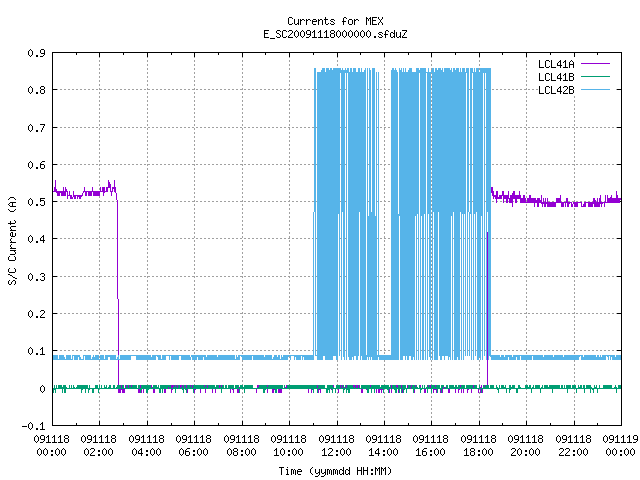Click the 0.5 y-axis tick value

(37, 202)
